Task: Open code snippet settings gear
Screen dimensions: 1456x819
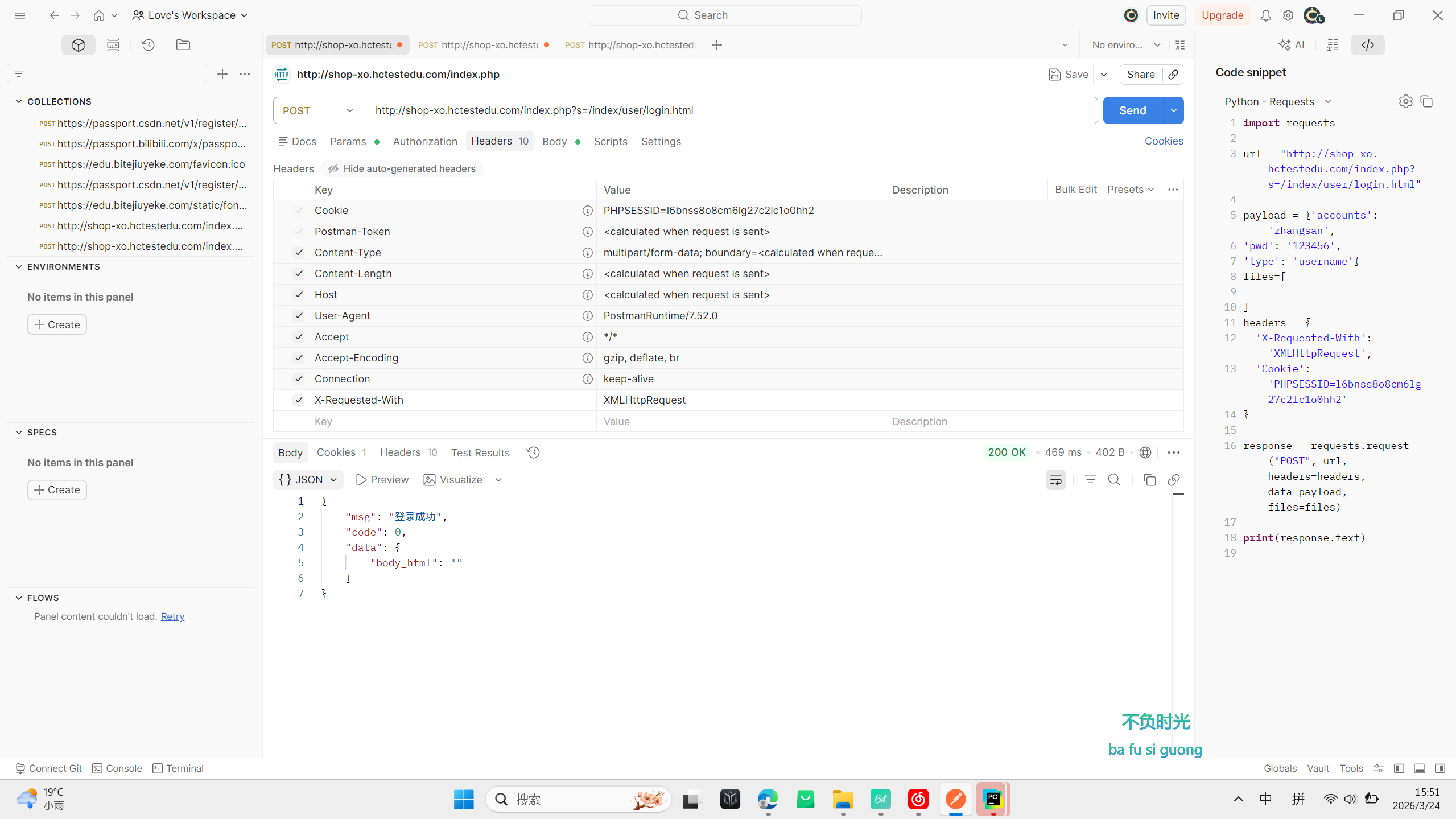Action: [x=1405, y=101]
